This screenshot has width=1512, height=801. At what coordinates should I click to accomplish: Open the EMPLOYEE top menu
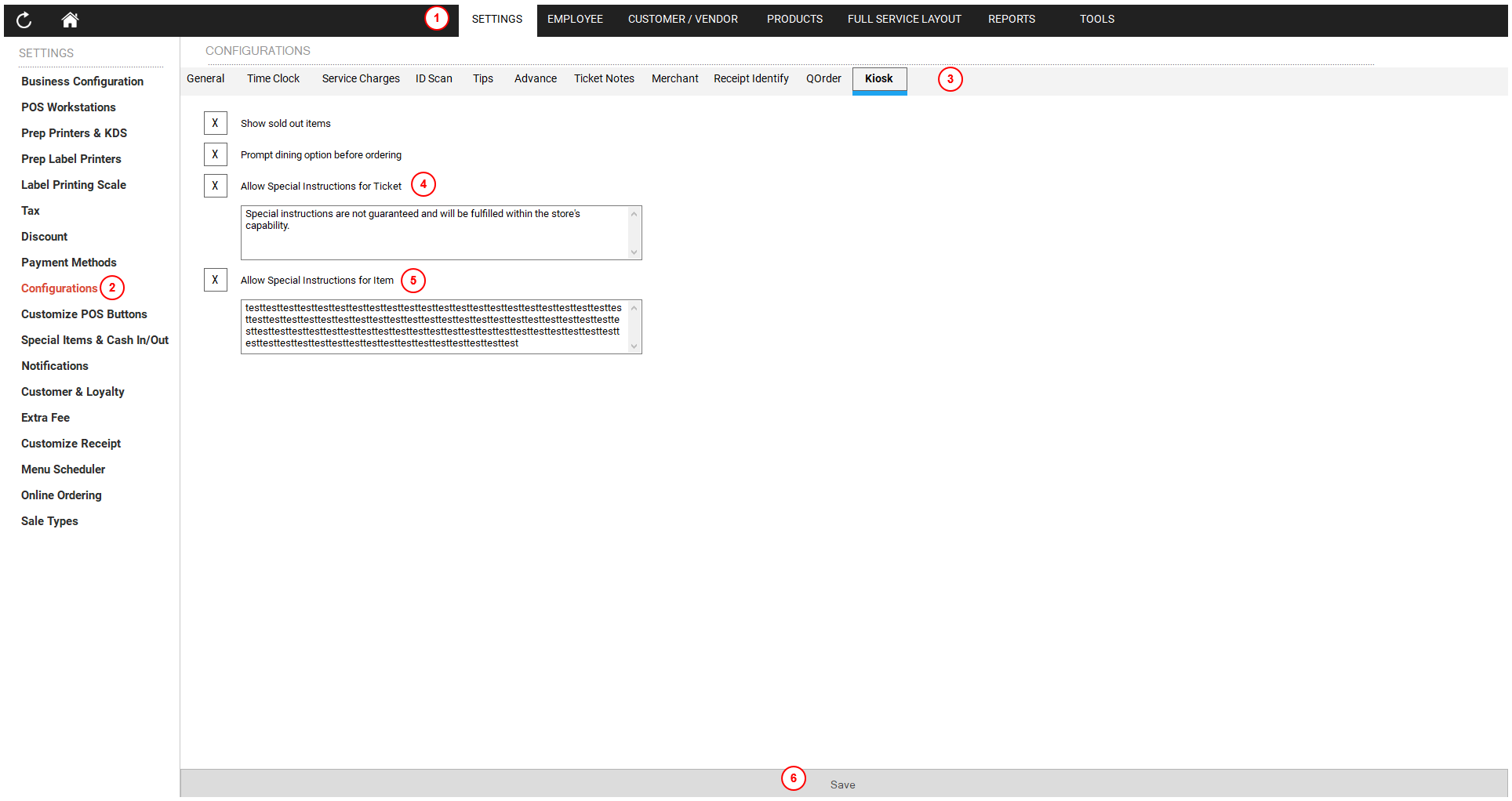click(x=575, y=20)
